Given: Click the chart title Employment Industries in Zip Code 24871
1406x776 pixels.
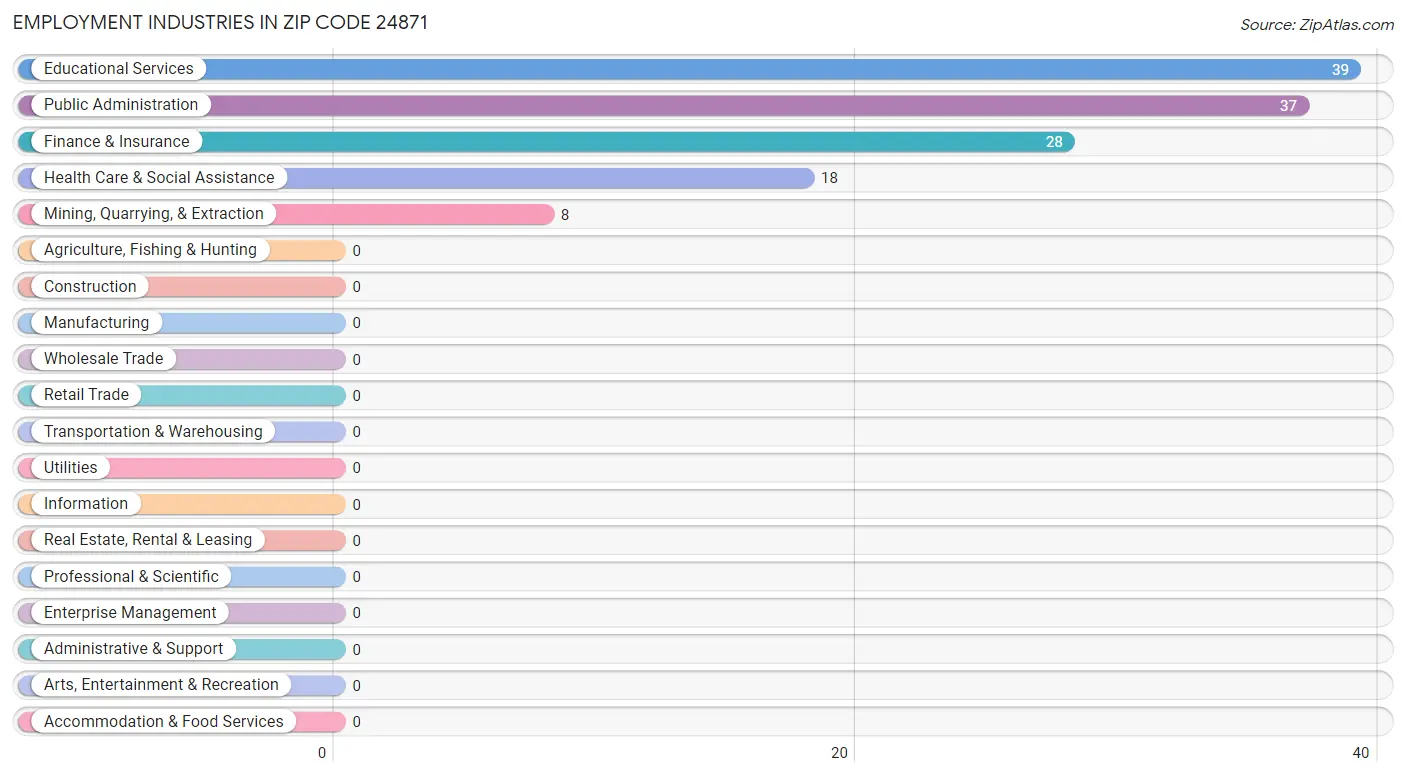Looking at the screenshot, I should 221,23.
